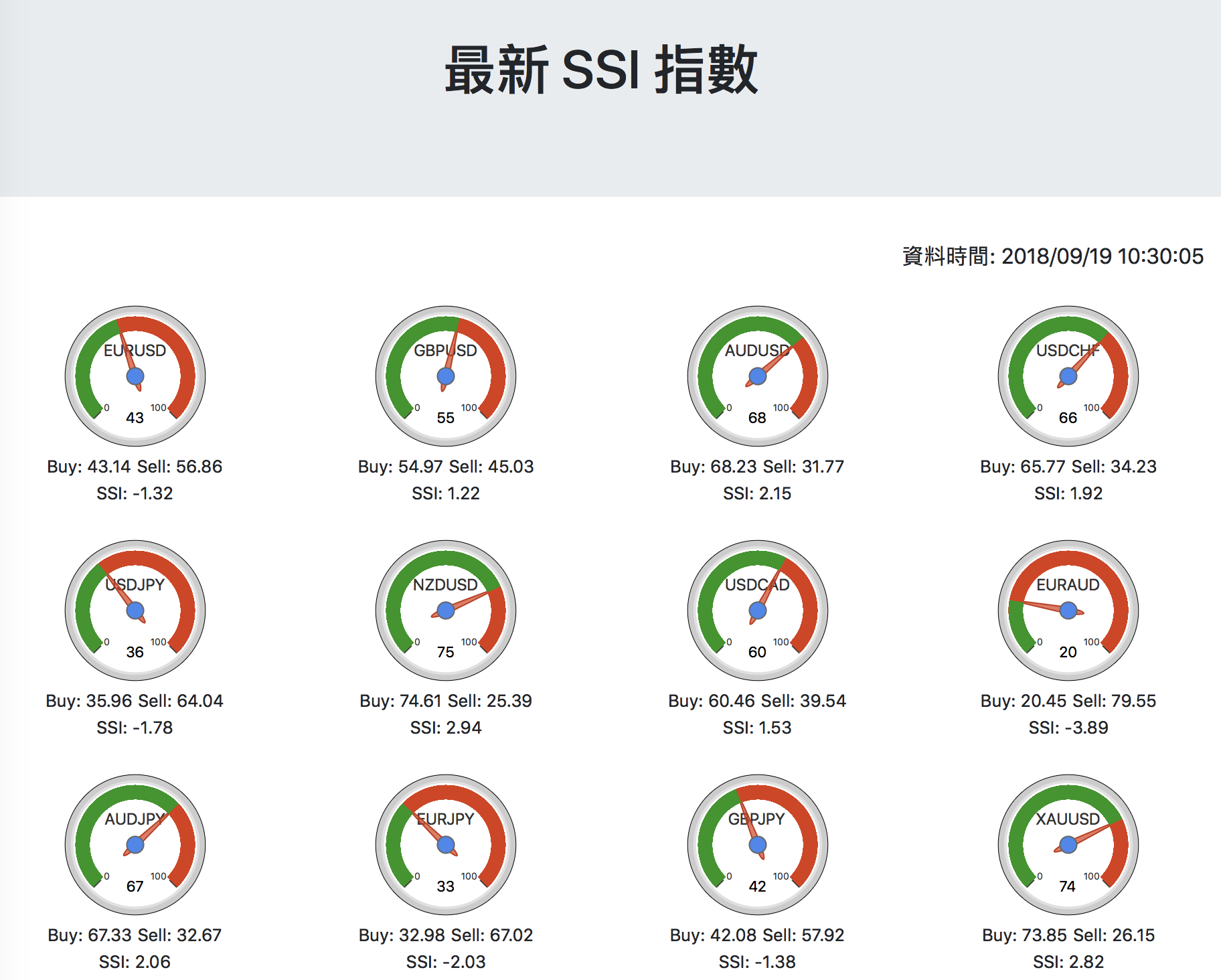Open the USDCHF gauge dial
1221x980 pixels.
[1068, 376]
